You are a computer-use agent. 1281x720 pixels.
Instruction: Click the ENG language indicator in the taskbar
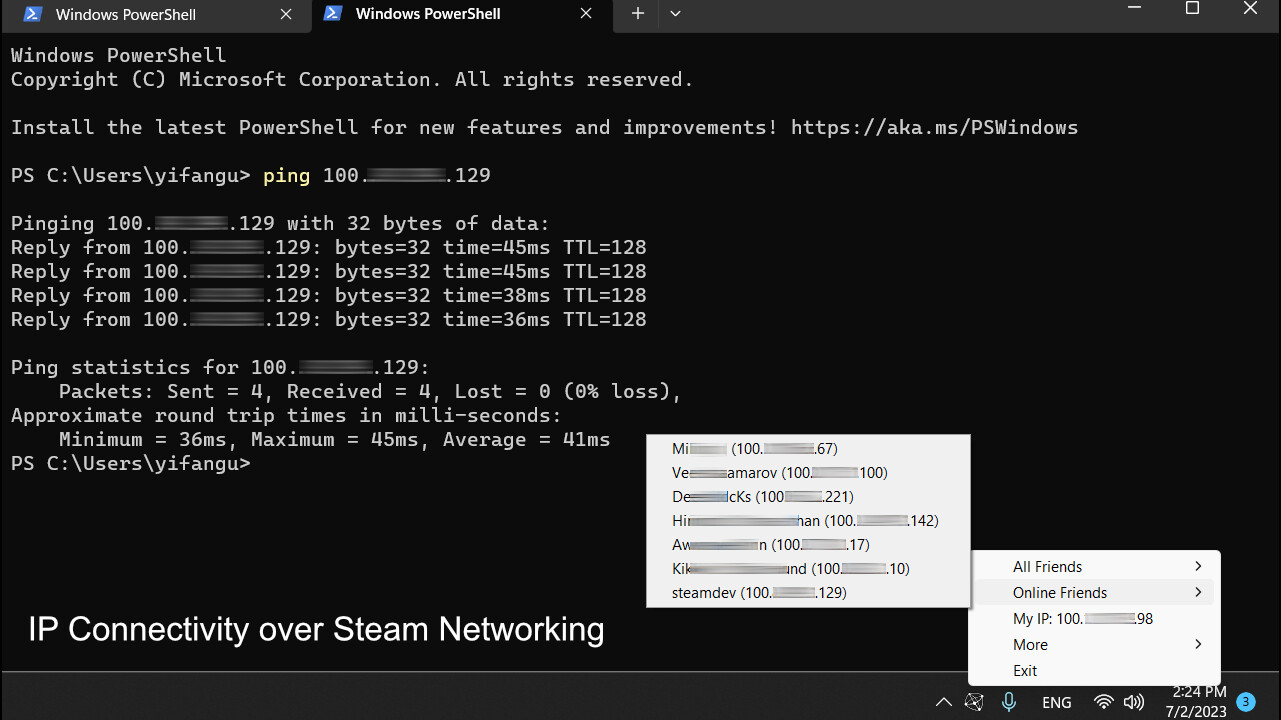coord(1056,701)
